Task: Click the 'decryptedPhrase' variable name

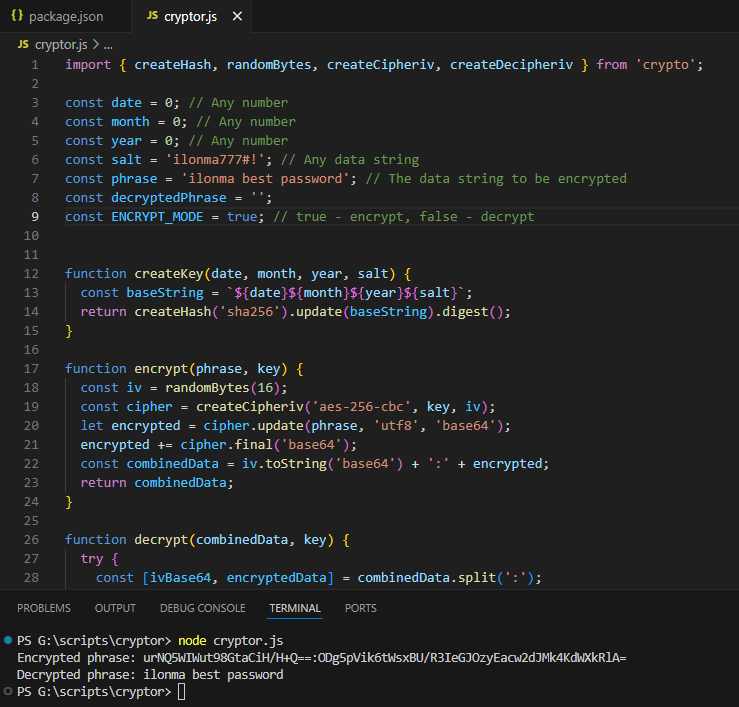Action: [169, 198]
